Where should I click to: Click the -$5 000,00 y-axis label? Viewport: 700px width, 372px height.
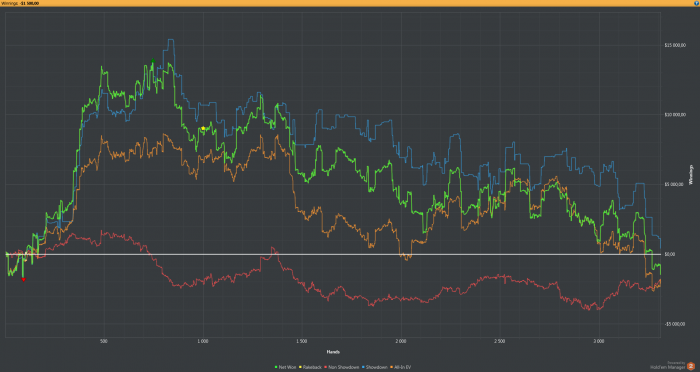point(674,324)
